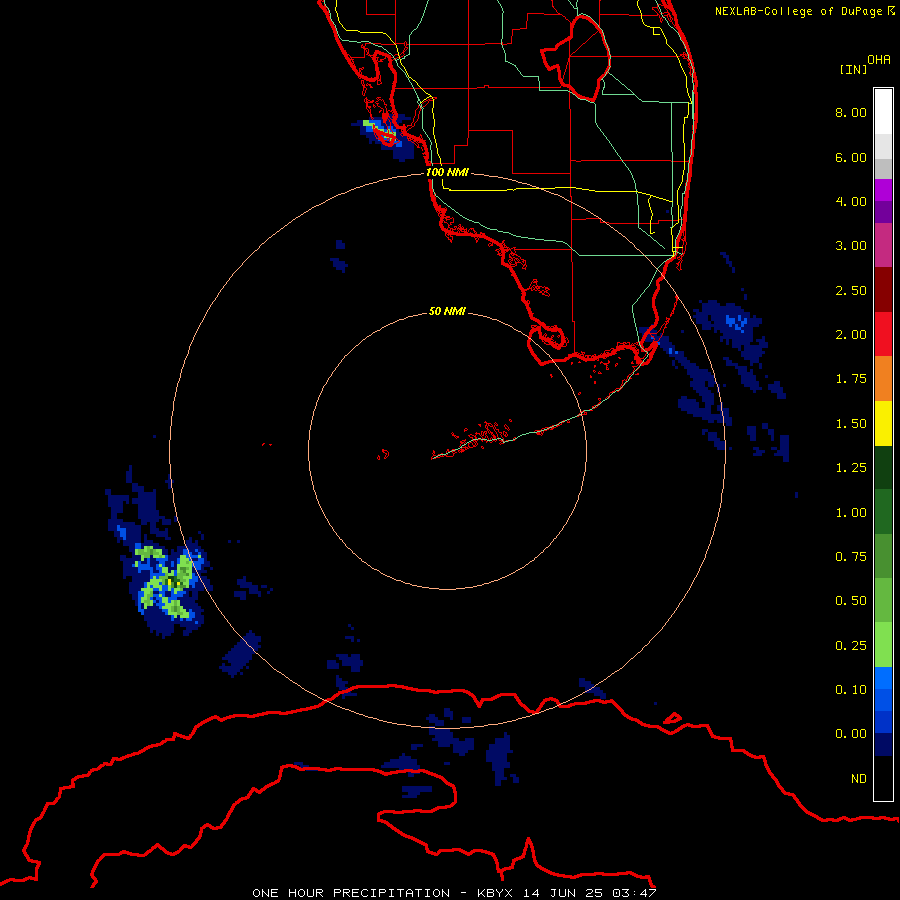Click the 0.50 legend value
Screen dimensions: 900x900
click(x=851, y=601)
